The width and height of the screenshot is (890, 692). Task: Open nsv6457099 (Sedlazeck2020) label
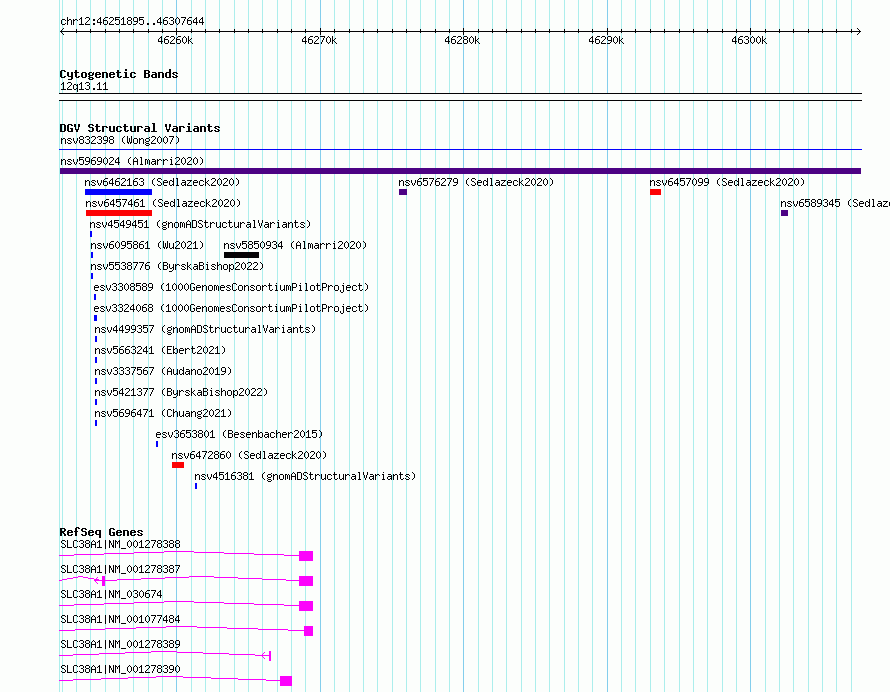727,182
